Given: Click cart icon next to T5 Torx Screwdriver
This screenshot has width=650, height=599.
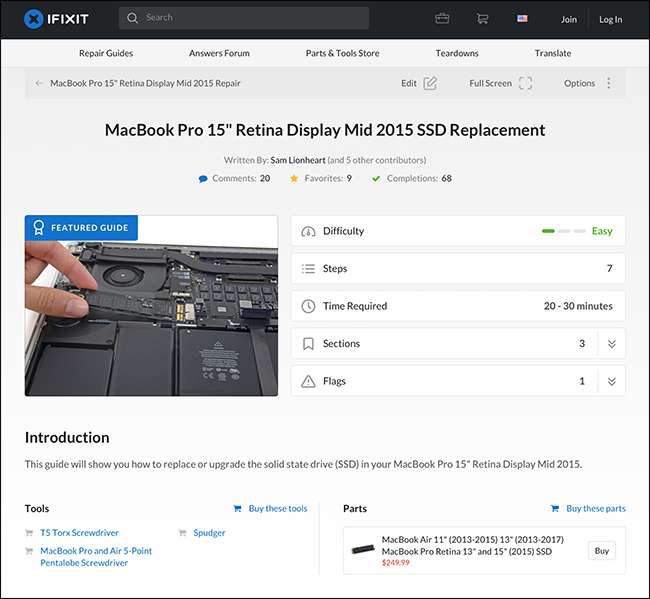Looking at the screenshot, I should coord(30,533).
